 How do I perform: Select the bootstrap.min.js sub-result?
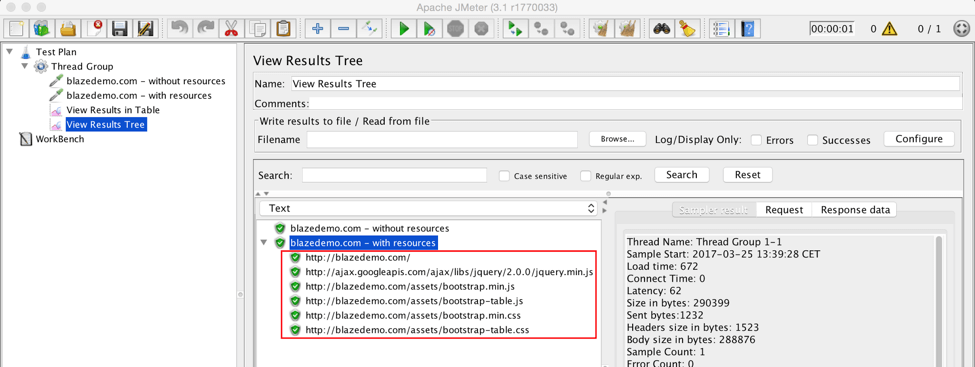tap(410, 286)
